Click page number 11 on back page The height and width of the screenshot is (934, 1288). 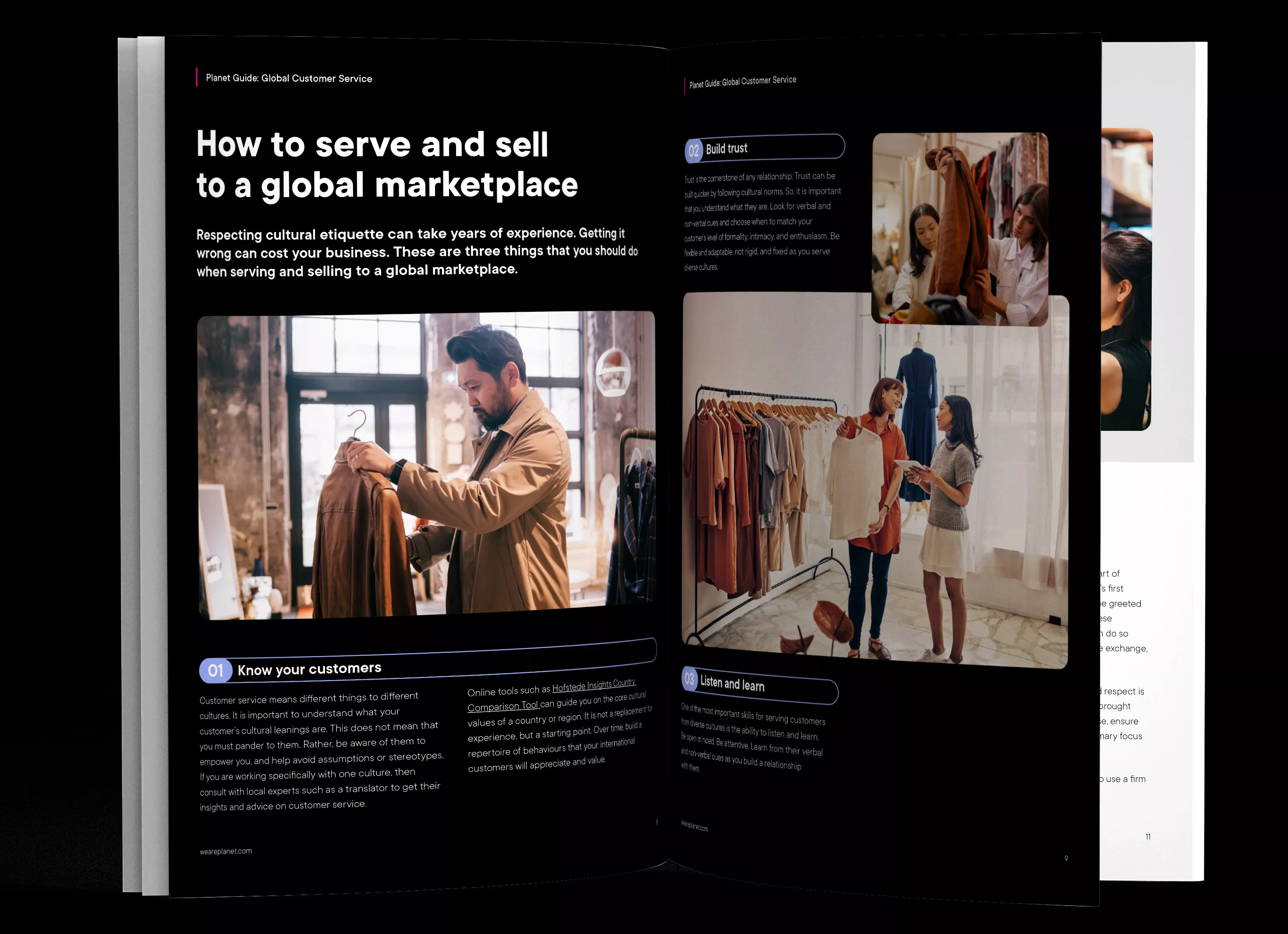tap(1148, 837)
